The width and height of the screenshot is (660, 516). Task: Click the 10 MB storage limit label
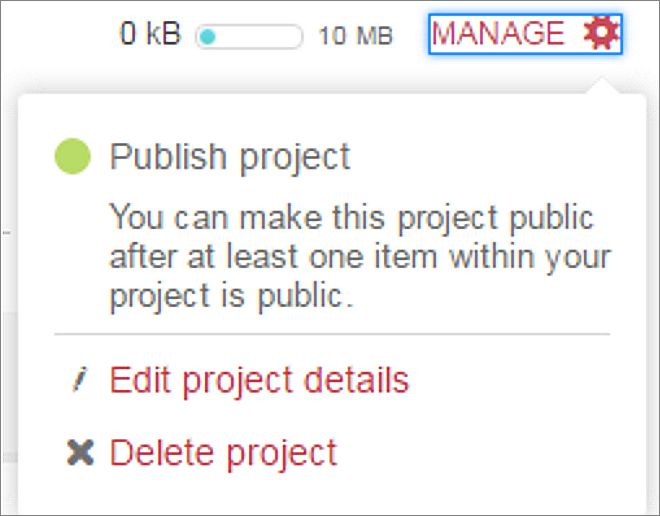(355, 37)
